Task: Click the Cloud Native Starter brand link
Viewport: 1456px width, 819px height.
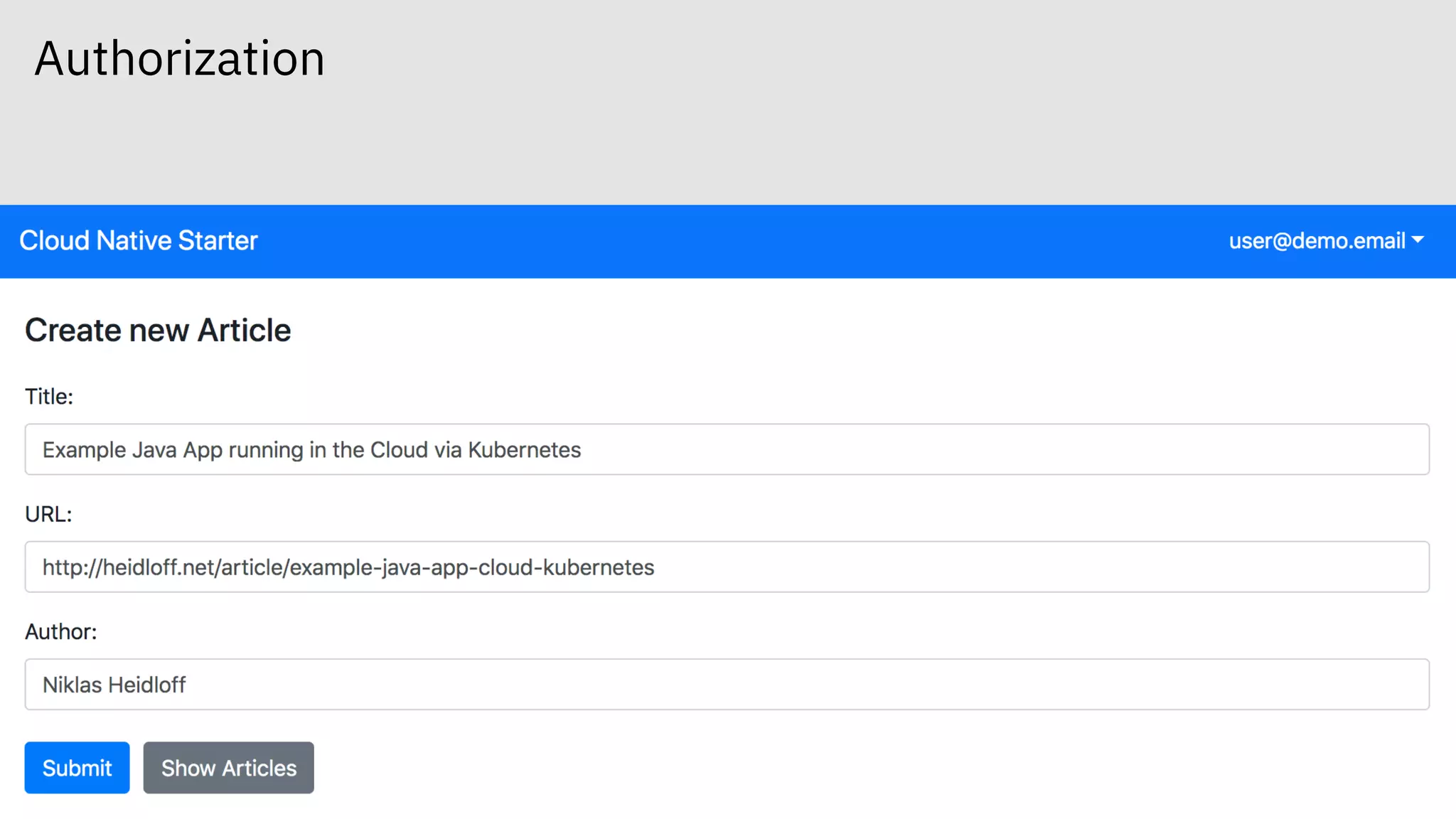Action: click(x=138, y=241)
